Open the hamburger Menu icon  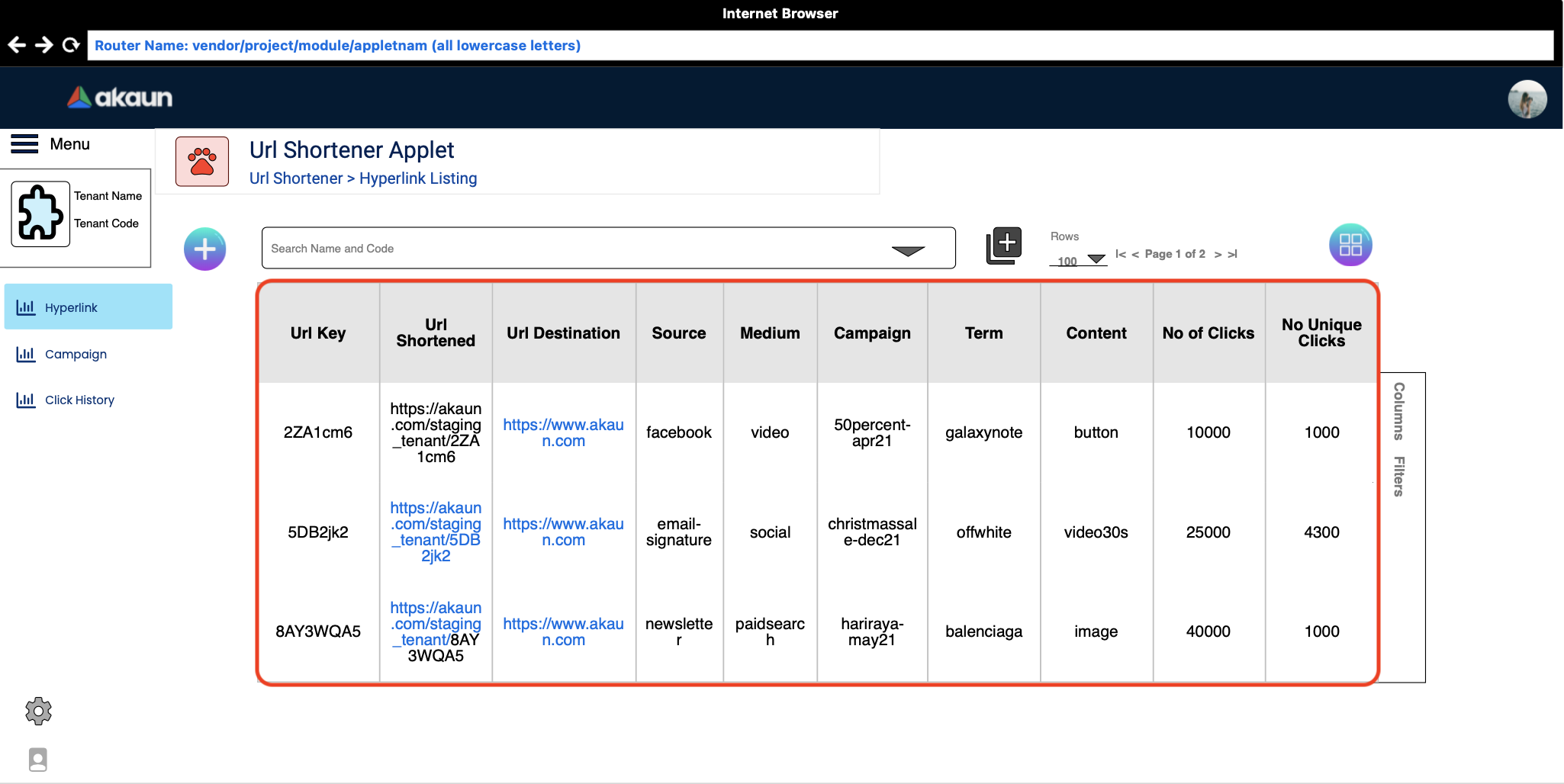coord(24,144)
